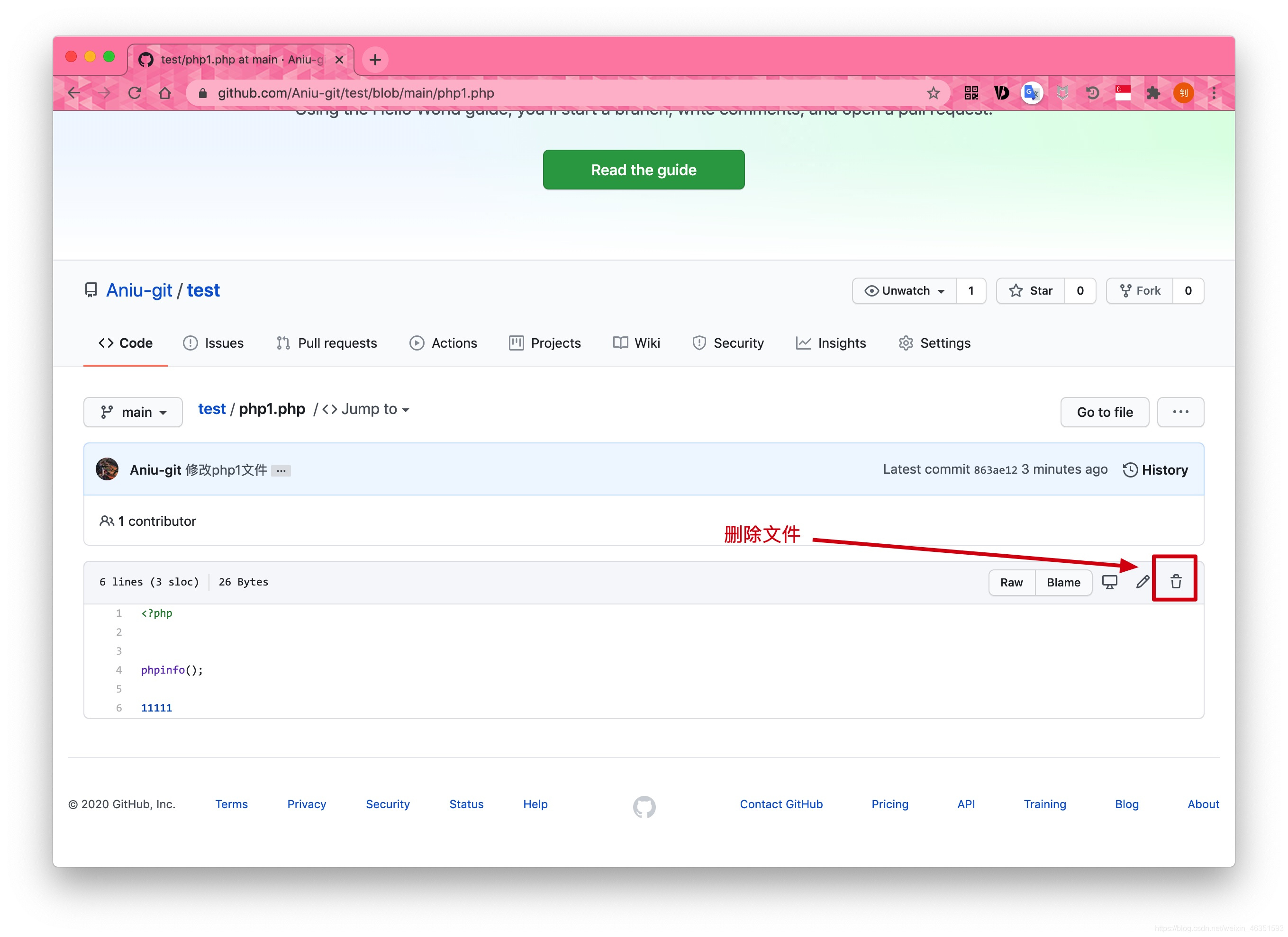Click the GitHub Octocat footer logo

click(x=644, y=806)
